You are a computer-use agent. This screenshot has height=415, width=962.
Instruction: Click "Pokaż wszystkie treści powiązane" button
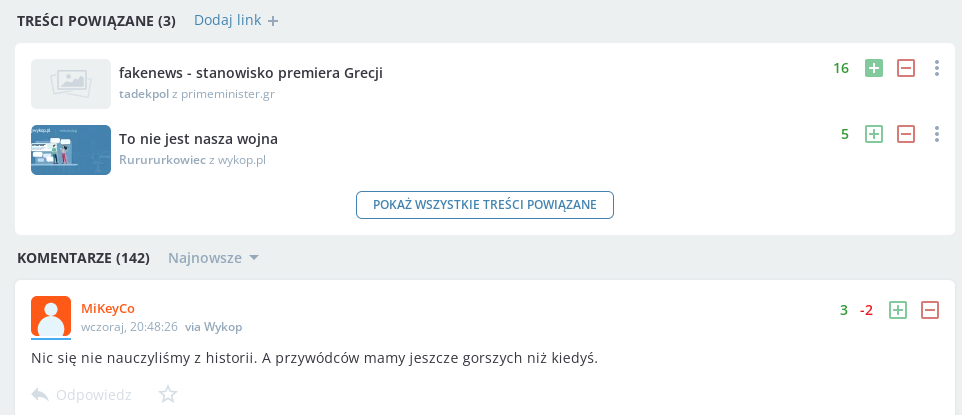click(485, 205)
